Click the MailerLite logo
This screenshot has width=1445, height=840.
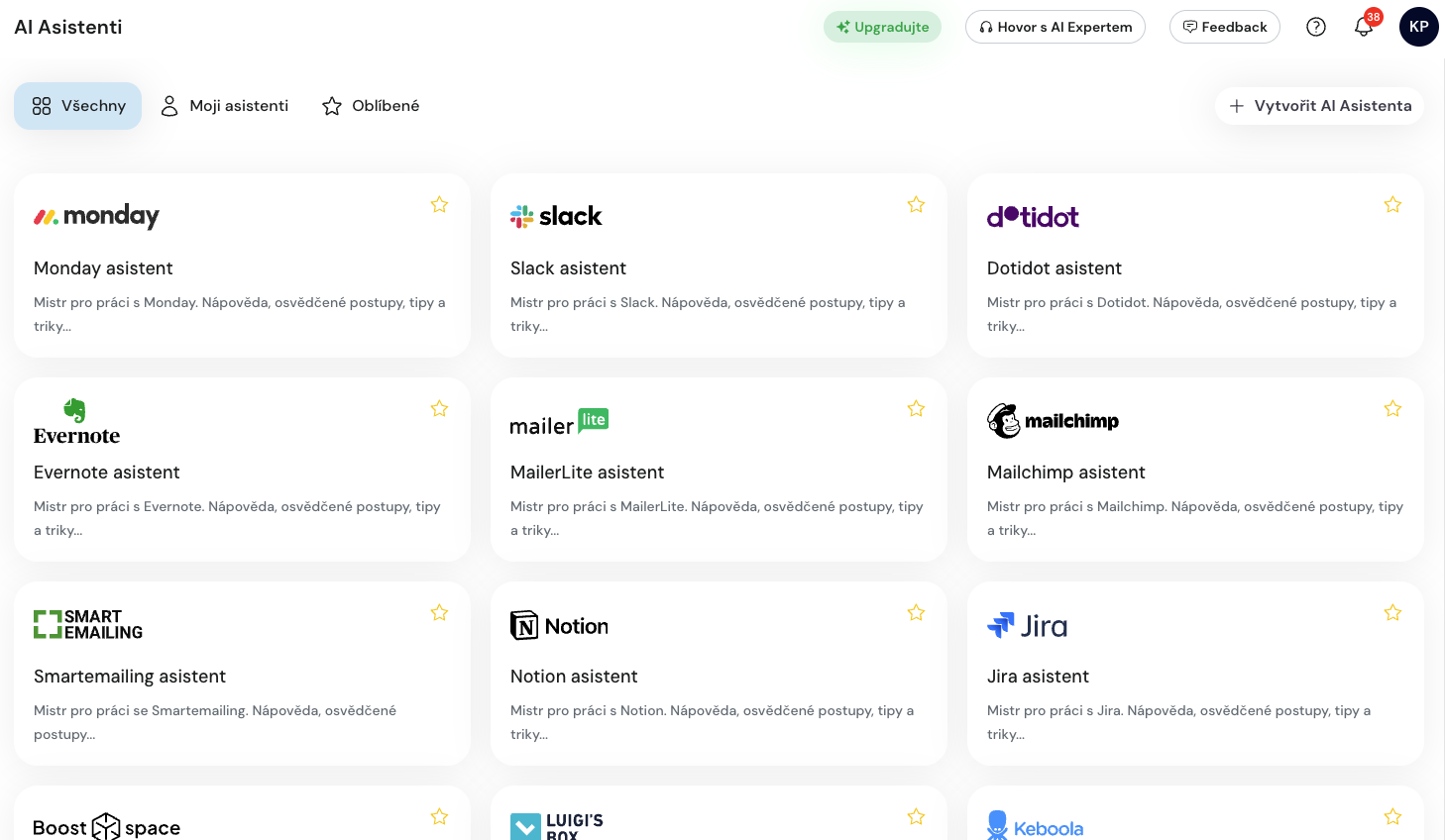click(559, 423)
